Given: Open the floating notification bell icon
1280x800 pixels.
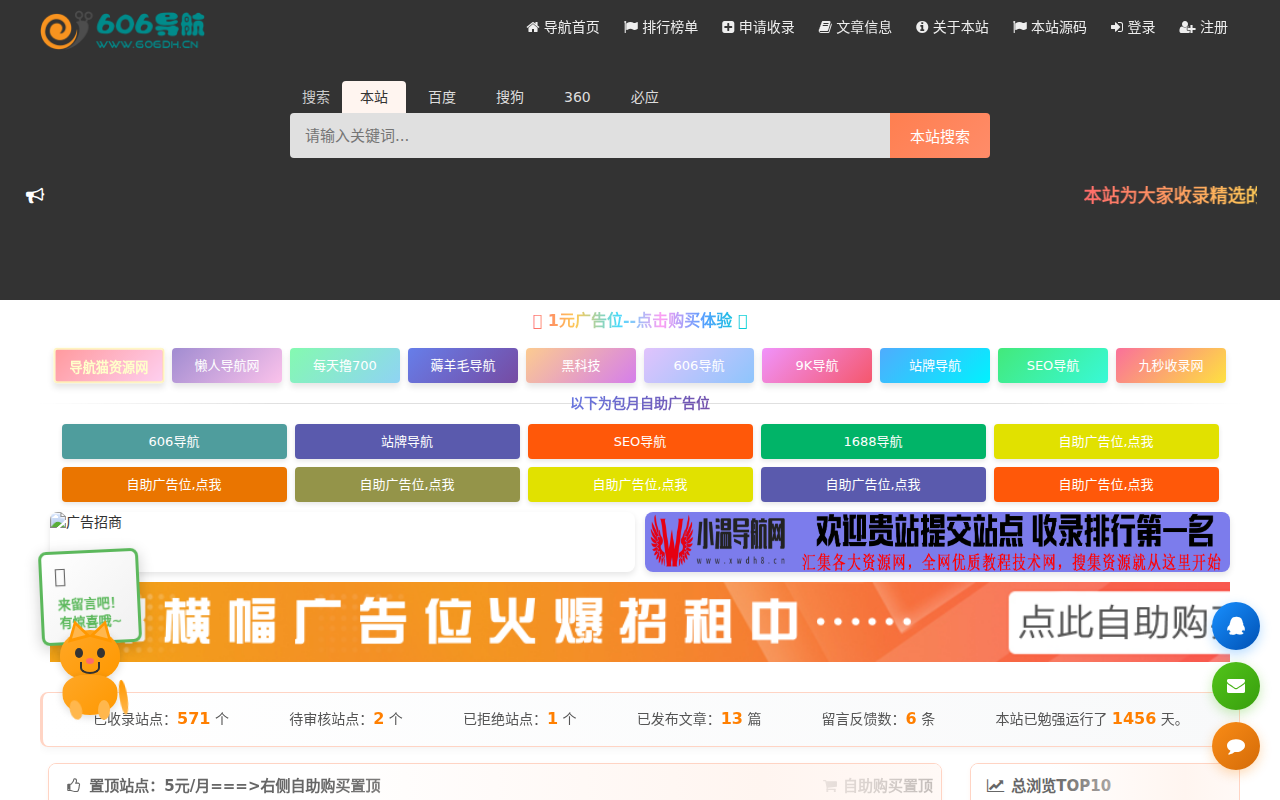Looking at the screenshot, I should click(1236, 626).
